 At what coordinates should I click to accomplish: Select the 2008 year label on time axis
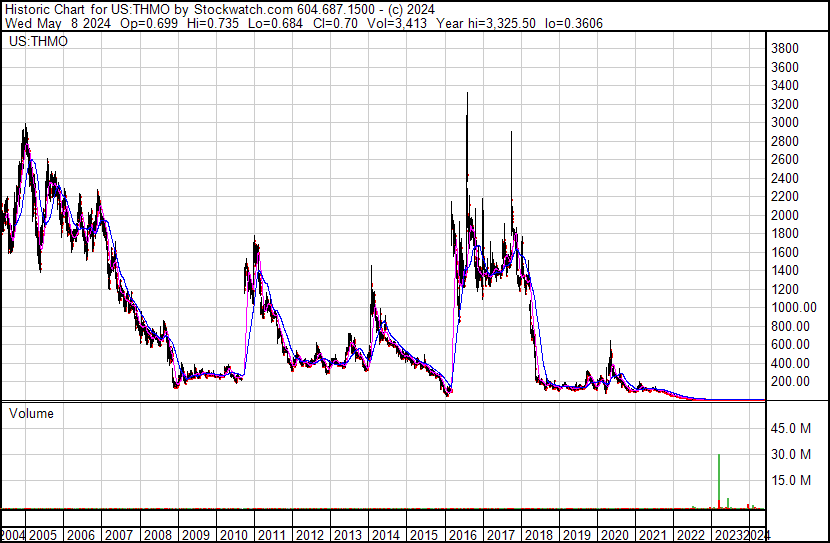point(158,534)
